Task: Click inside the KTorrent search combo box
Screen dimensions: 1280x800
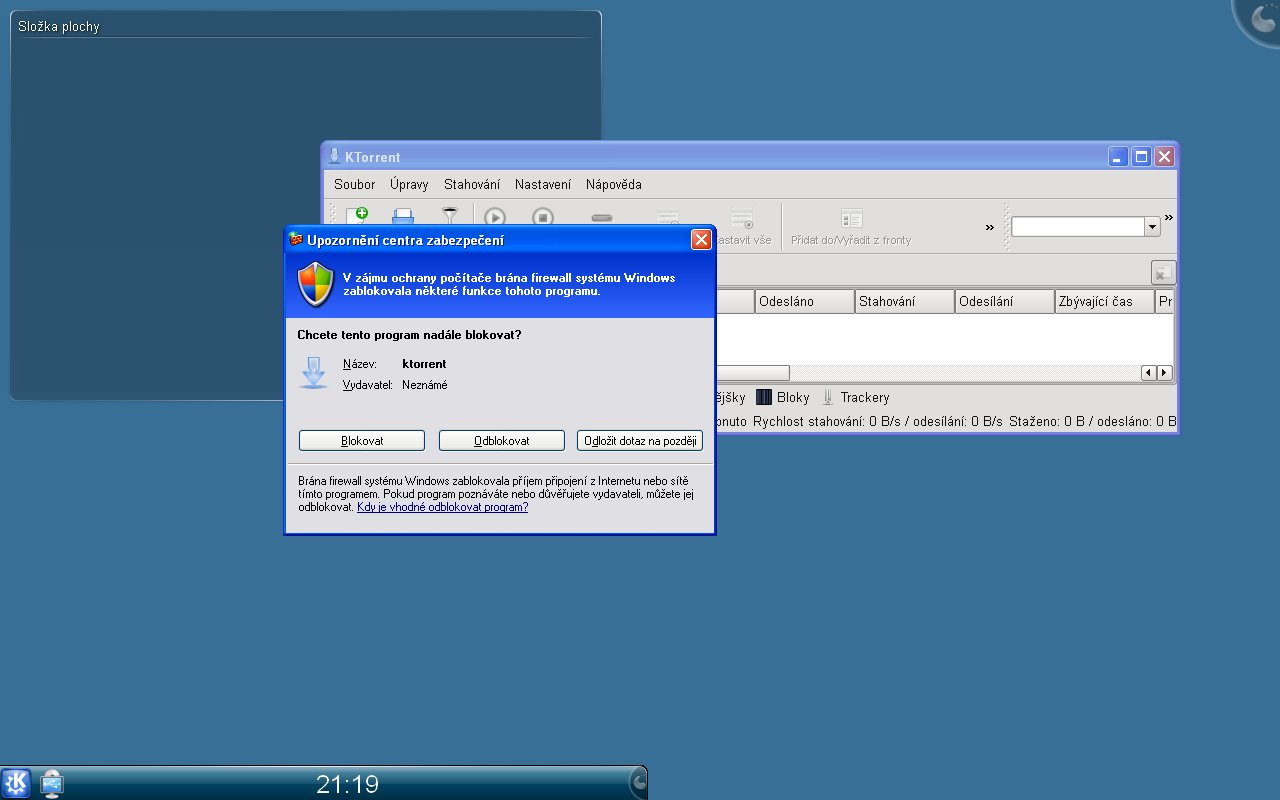Action: (1078, 227)
